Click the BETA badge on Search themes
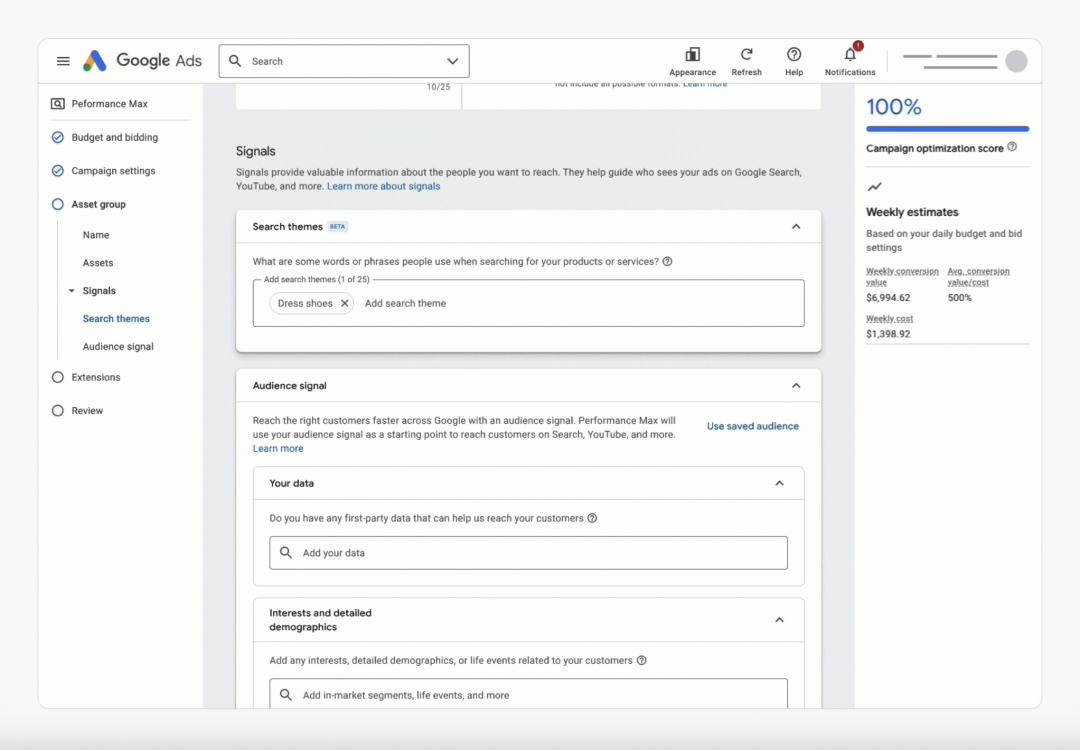The width and height of the screenshot is (1080, 750). pos(338,227)
